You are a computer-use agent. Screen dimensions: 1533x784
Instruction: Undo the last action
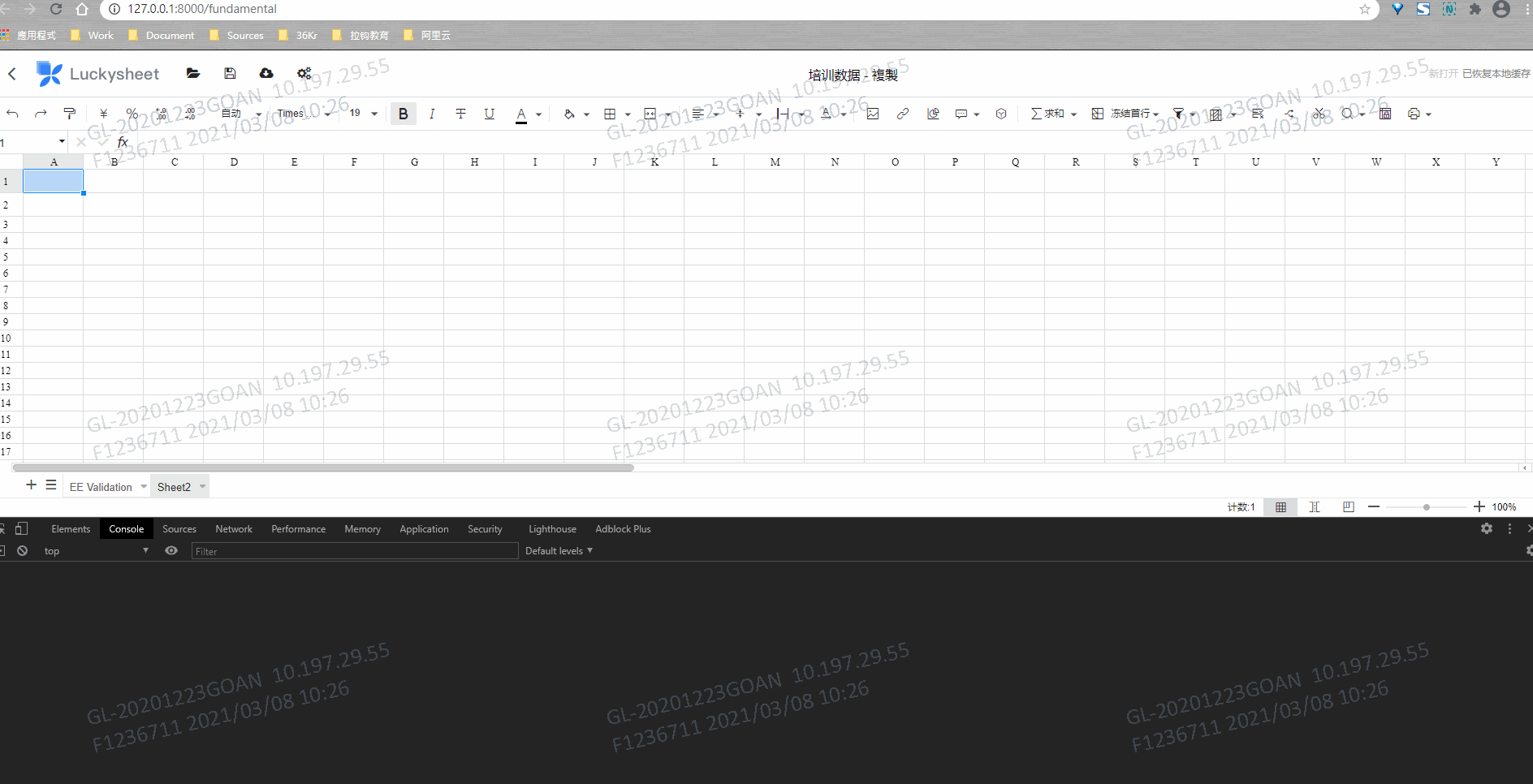point(12,114)
